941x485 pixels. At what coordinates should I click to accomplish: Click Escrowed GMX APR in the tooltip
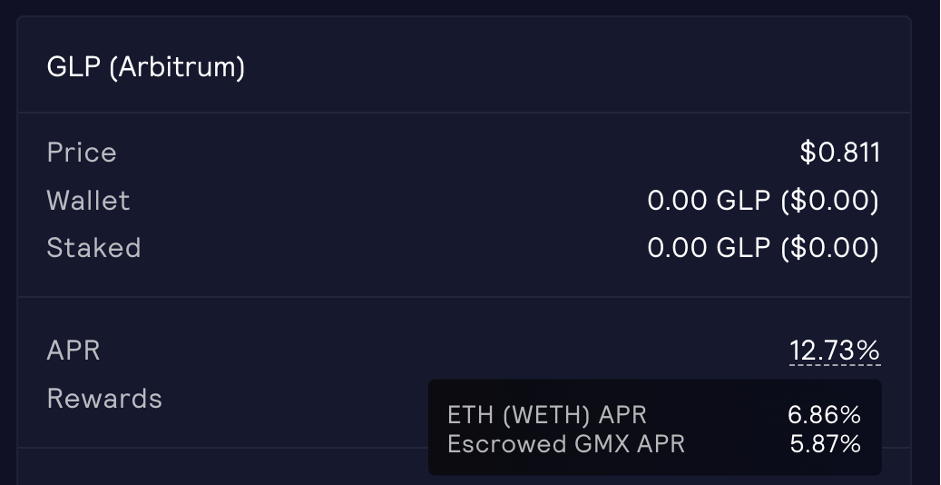tap(566, 444)
